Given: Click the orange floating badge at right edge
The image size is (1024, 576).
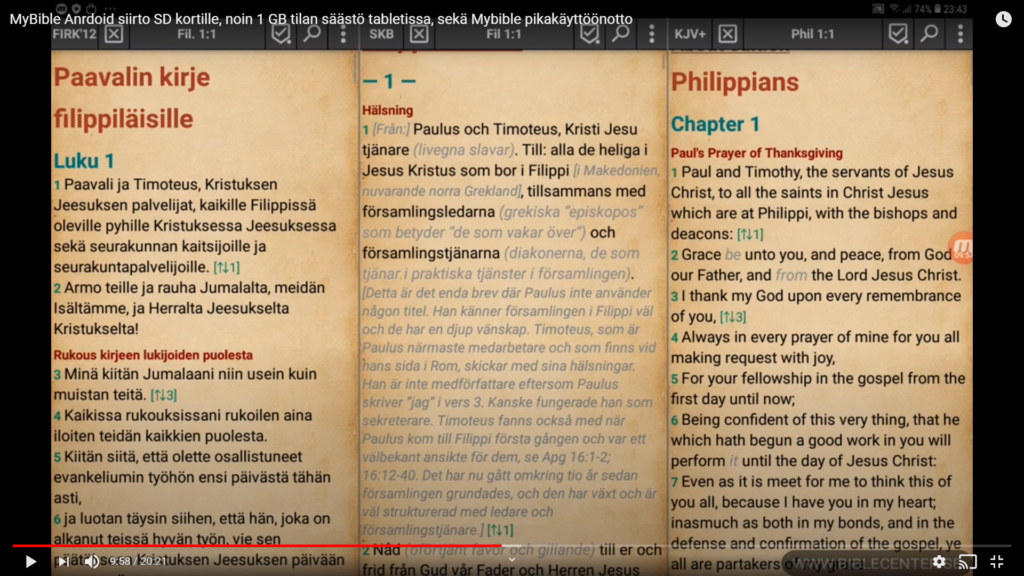Looking at the screenshot, I should (961, 248).
